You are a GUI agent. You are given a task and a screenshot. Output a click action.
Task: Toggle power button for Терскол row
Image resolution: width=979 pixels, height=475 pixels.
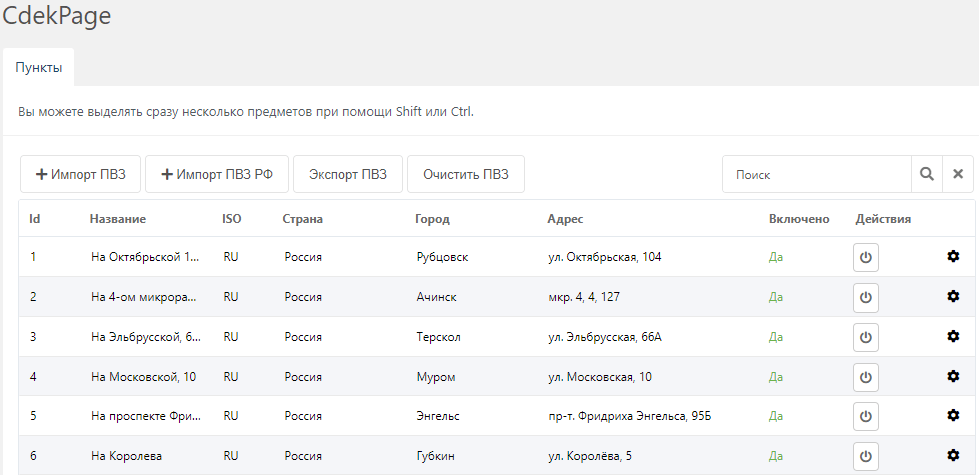(x=865, y=337)
